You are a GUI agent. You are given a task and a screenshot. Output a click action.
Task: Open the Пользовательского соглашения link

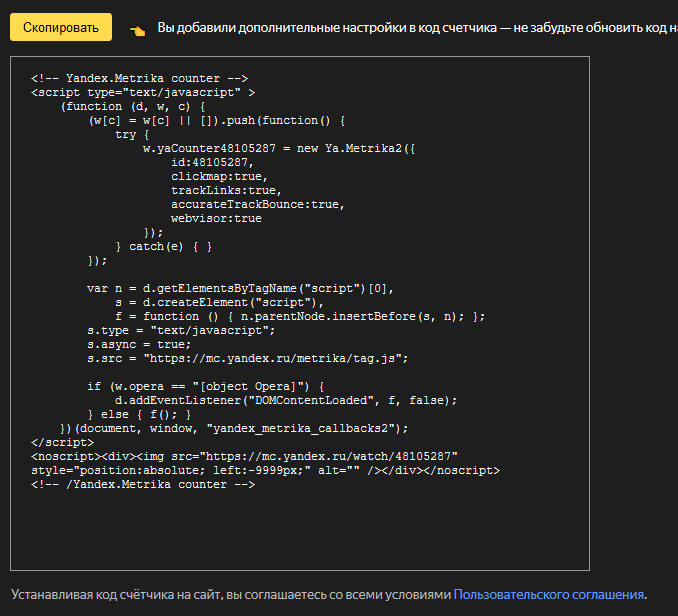[x=549, y=594]
